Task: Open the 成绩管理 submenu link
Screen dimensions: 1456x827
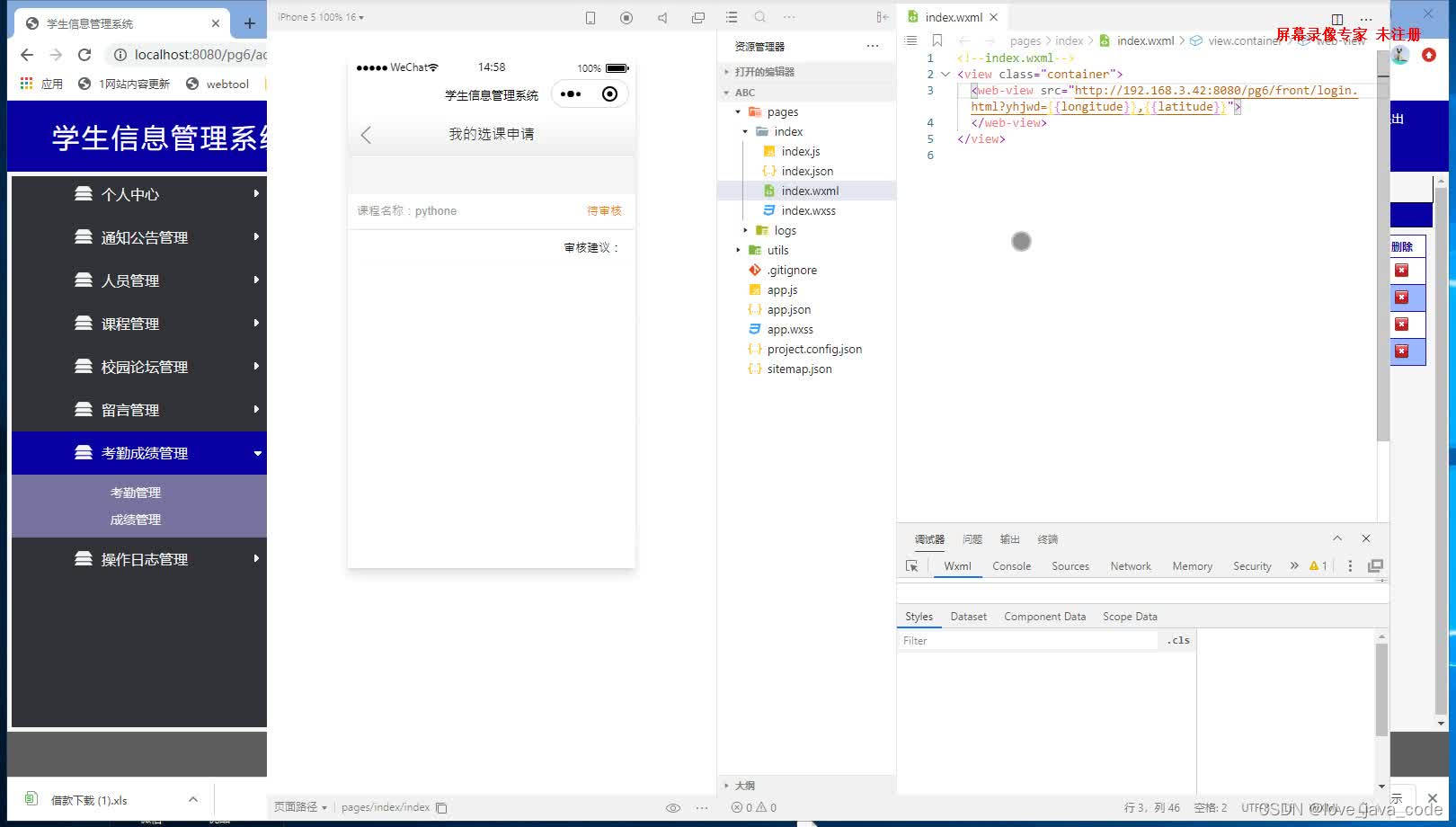Action: click(x=136, y=520)
